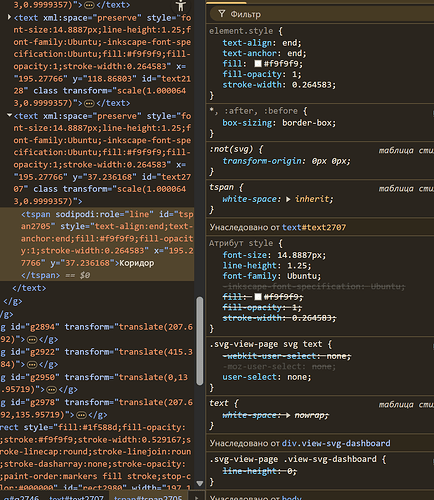Viewport: 434px width, 500px height.
Task: Select tspan#tspan2705 breadcrumb
Action: tap(148, 497)
